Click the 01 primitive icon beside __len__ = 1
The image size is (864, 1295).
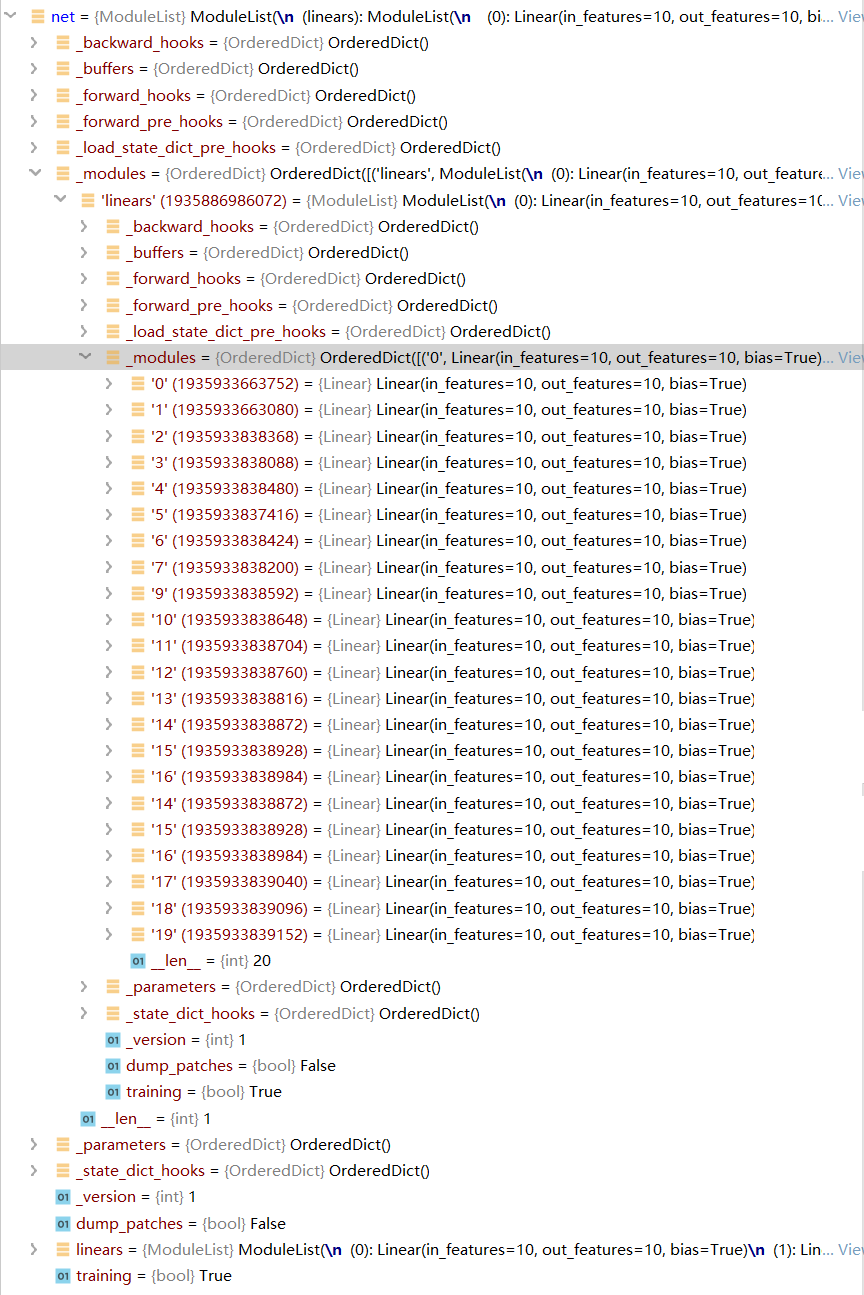click(88, 1118)
